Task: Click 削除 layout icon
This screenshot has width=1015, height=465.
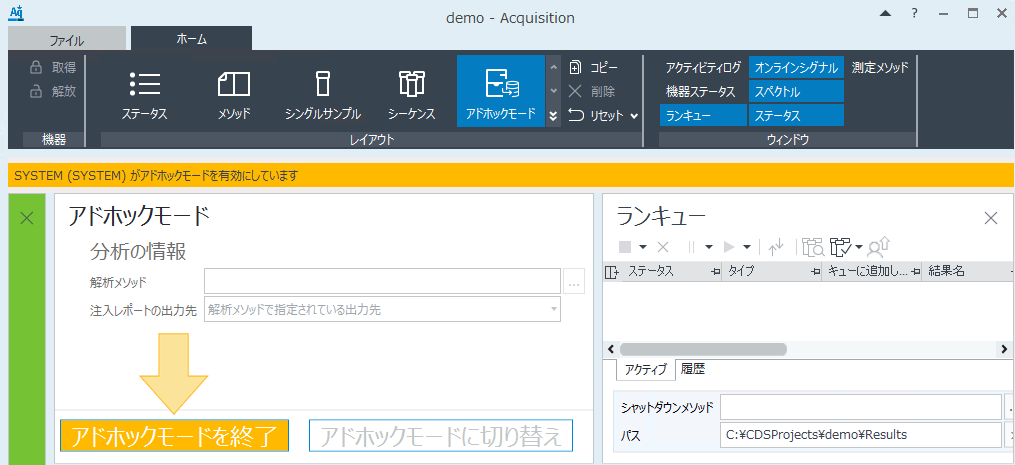Action: [x=575, y=91]
